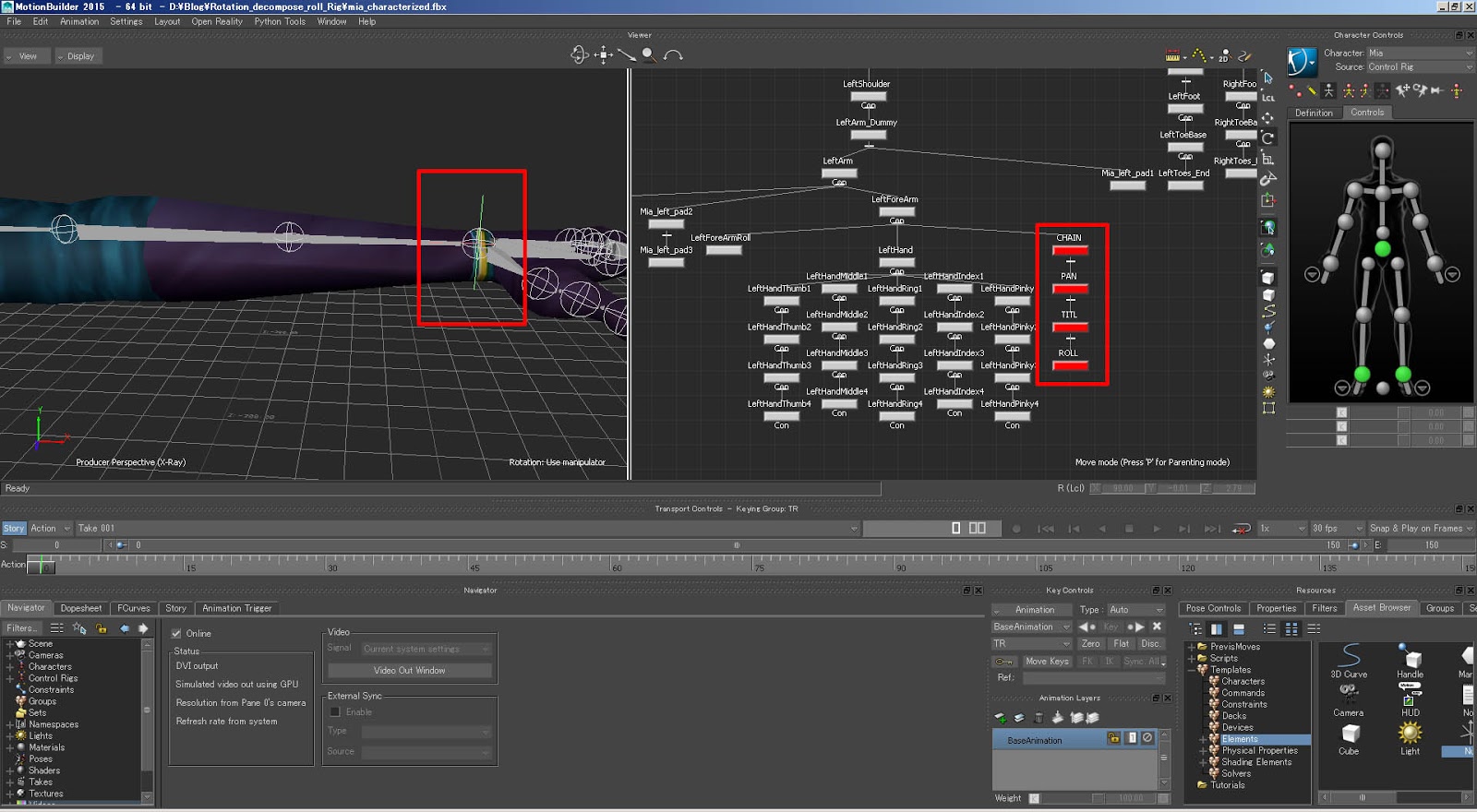The width and height of the screenshot is (1477, 812).
Task: Select the zoom magnifier tool in viewer
Action: 649,55
